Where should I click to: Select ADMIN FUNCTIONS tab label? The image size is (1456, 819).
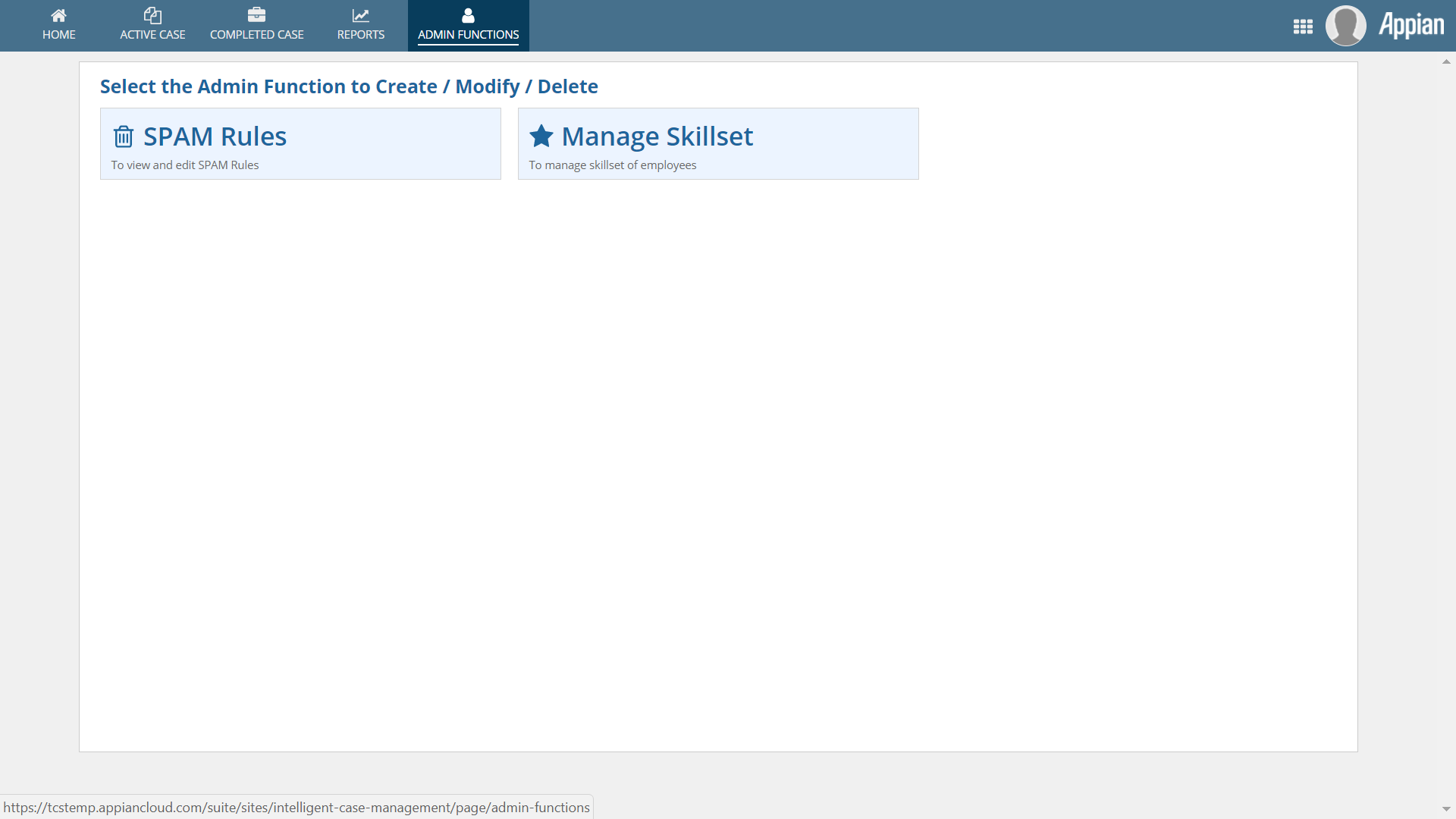click(x=468, y=35)
